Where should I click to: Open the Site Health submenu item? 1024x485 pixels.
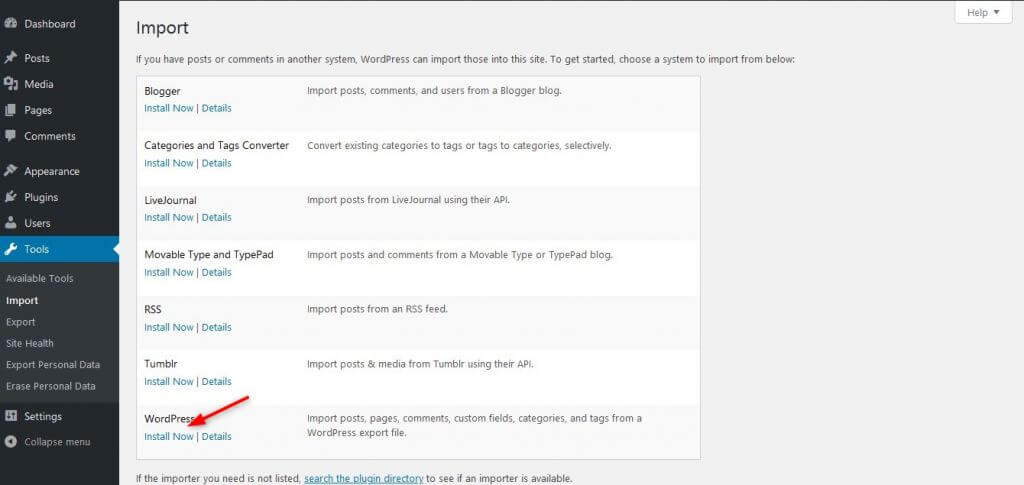click(x=30, y=343)
